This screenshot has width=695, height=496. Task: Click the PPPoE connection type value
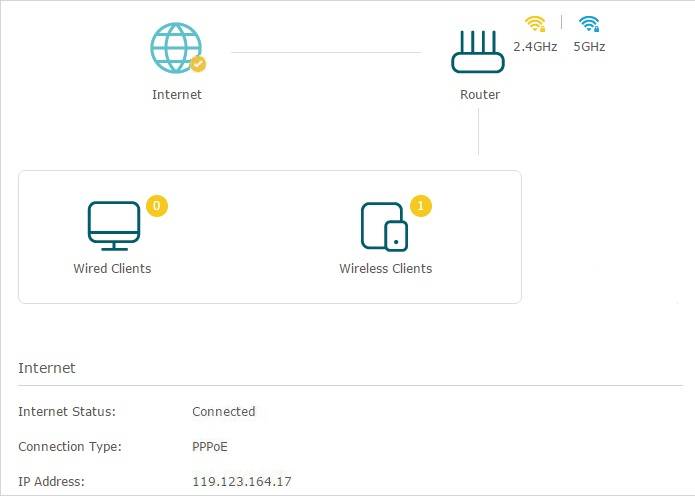point(210,446)
